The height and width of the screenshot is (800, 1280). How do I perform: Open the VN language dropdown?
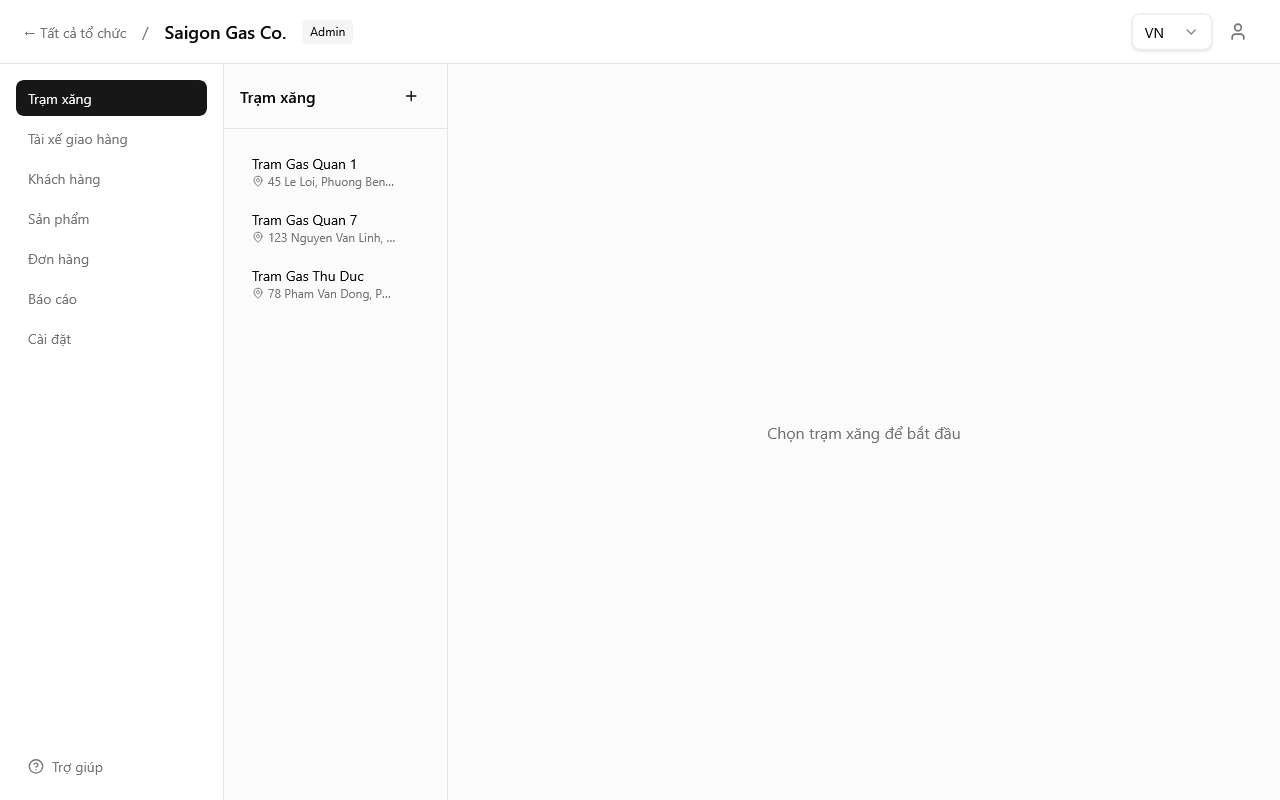point(1170,32)
